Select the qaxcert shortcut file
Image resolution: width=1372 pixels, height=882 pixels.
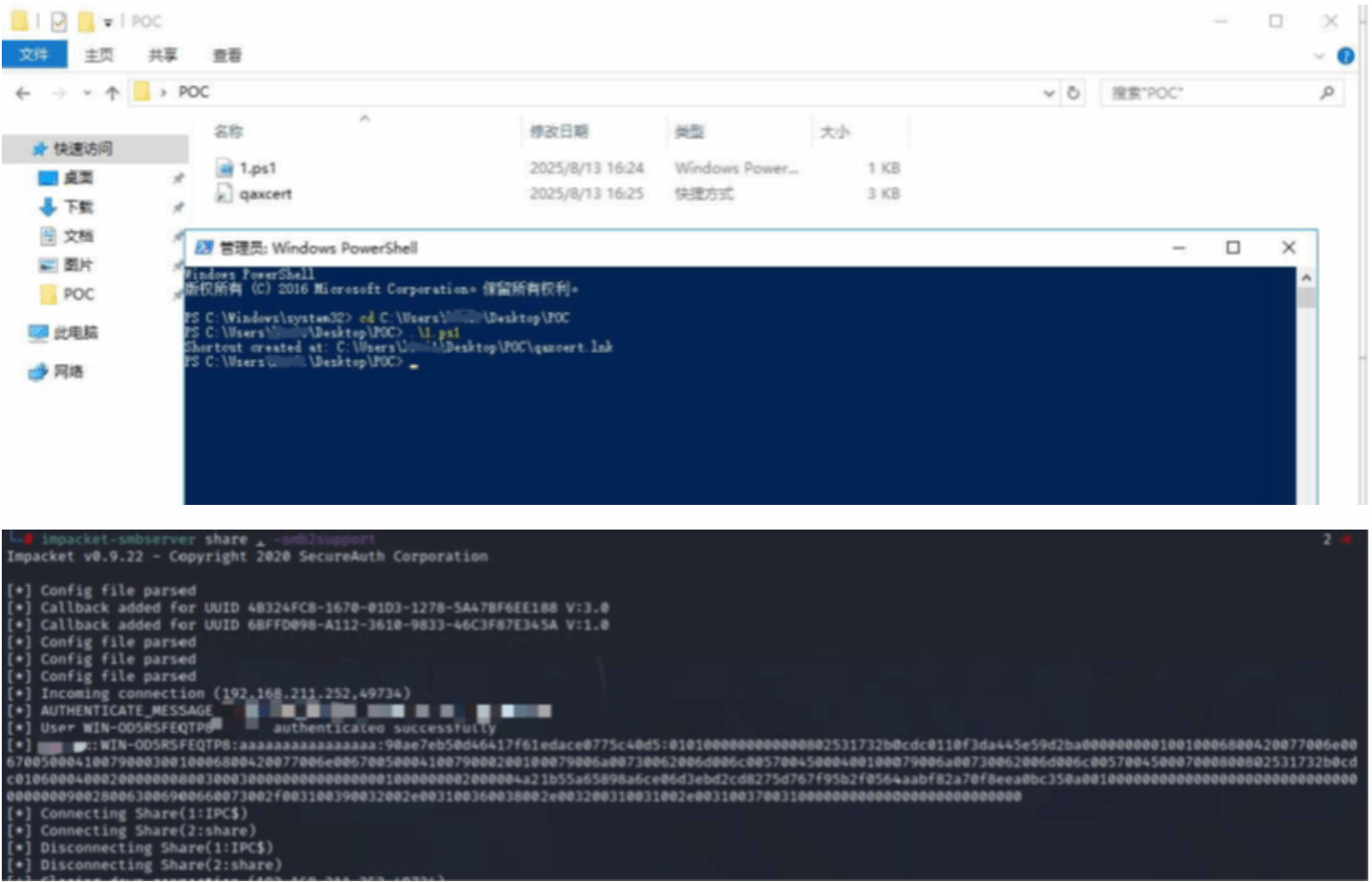(265, 194)
